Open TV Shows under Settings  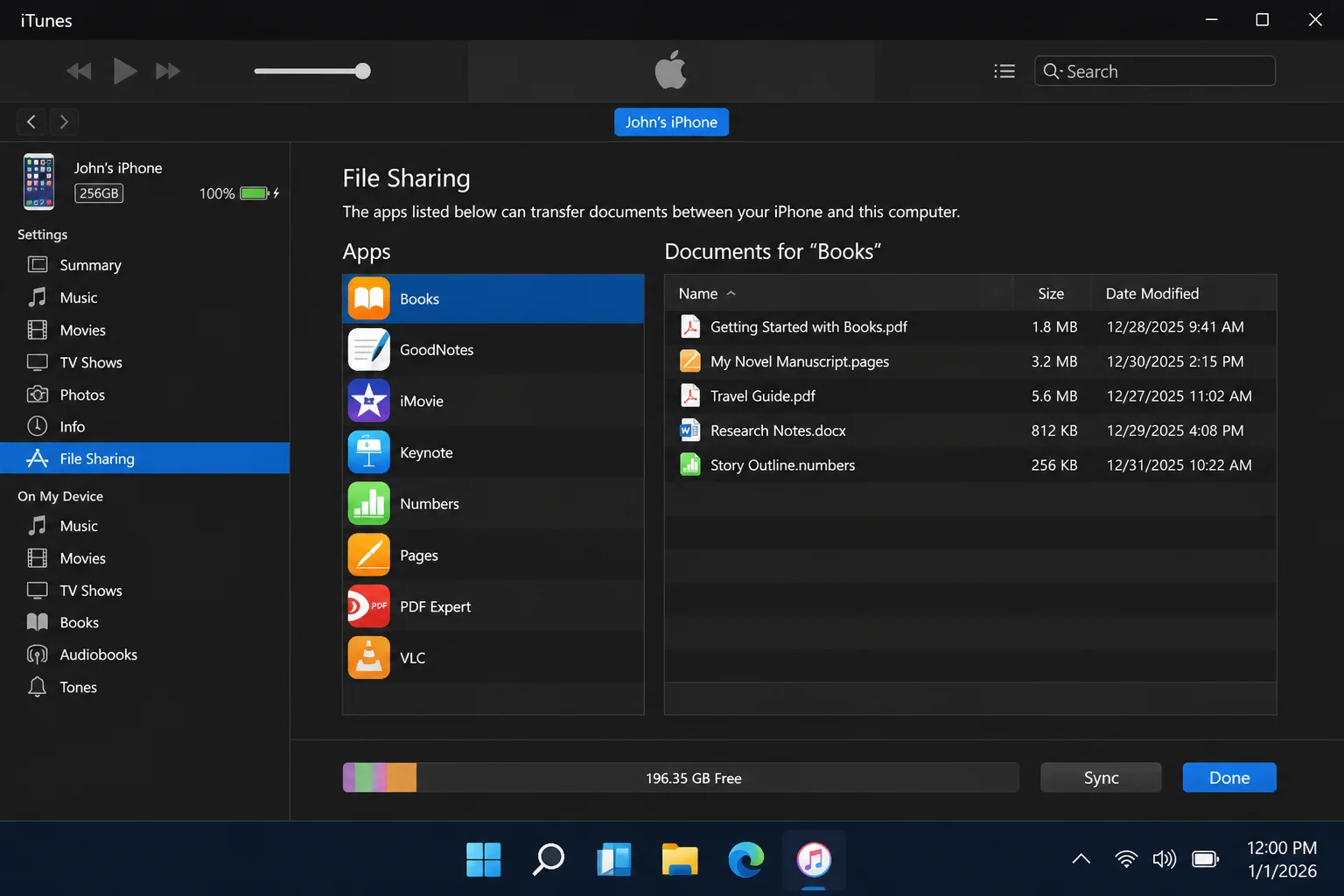click(144, 362)
